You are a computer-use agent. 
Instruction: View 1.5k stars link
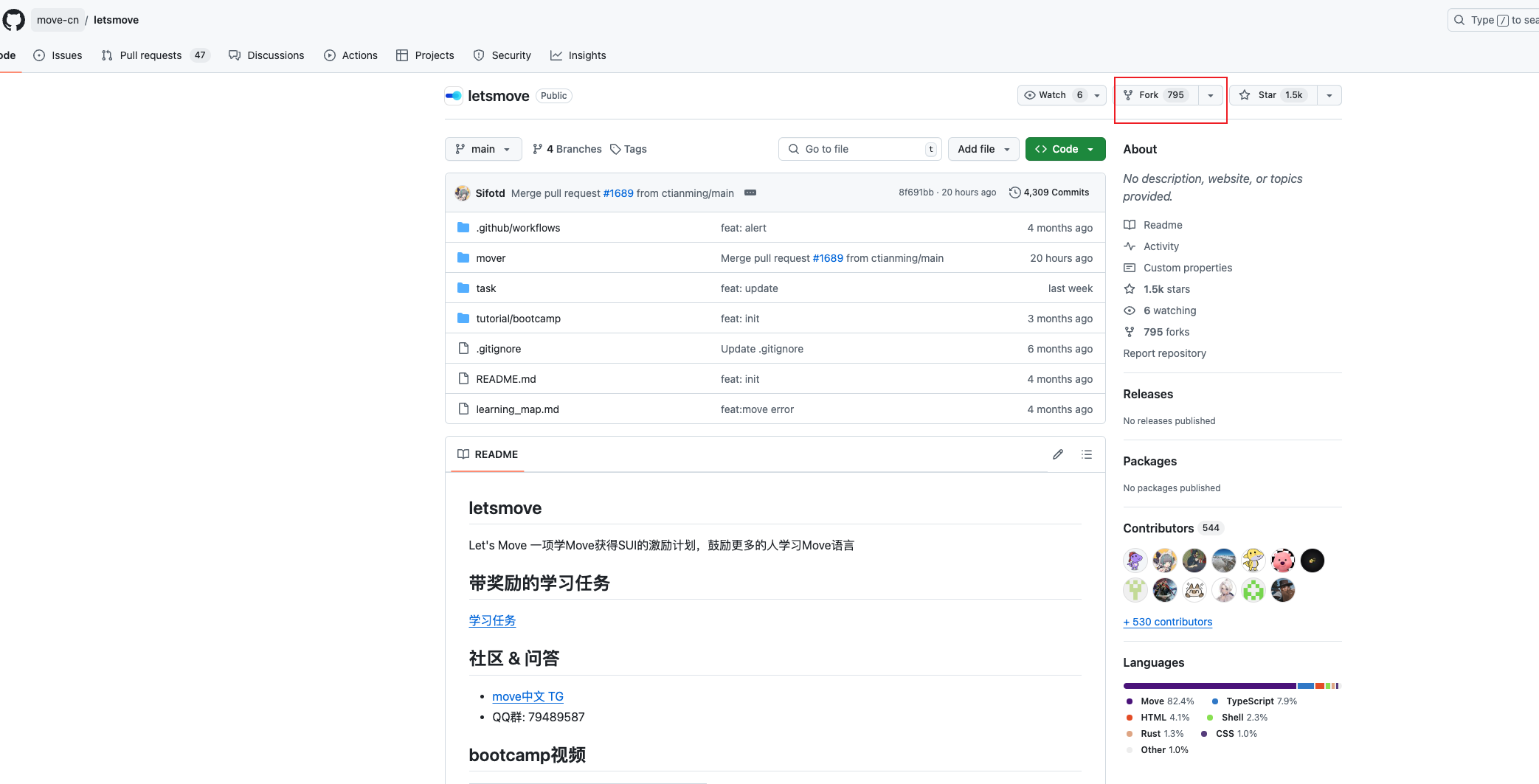pyautogui.click(x=1166, y=289)
